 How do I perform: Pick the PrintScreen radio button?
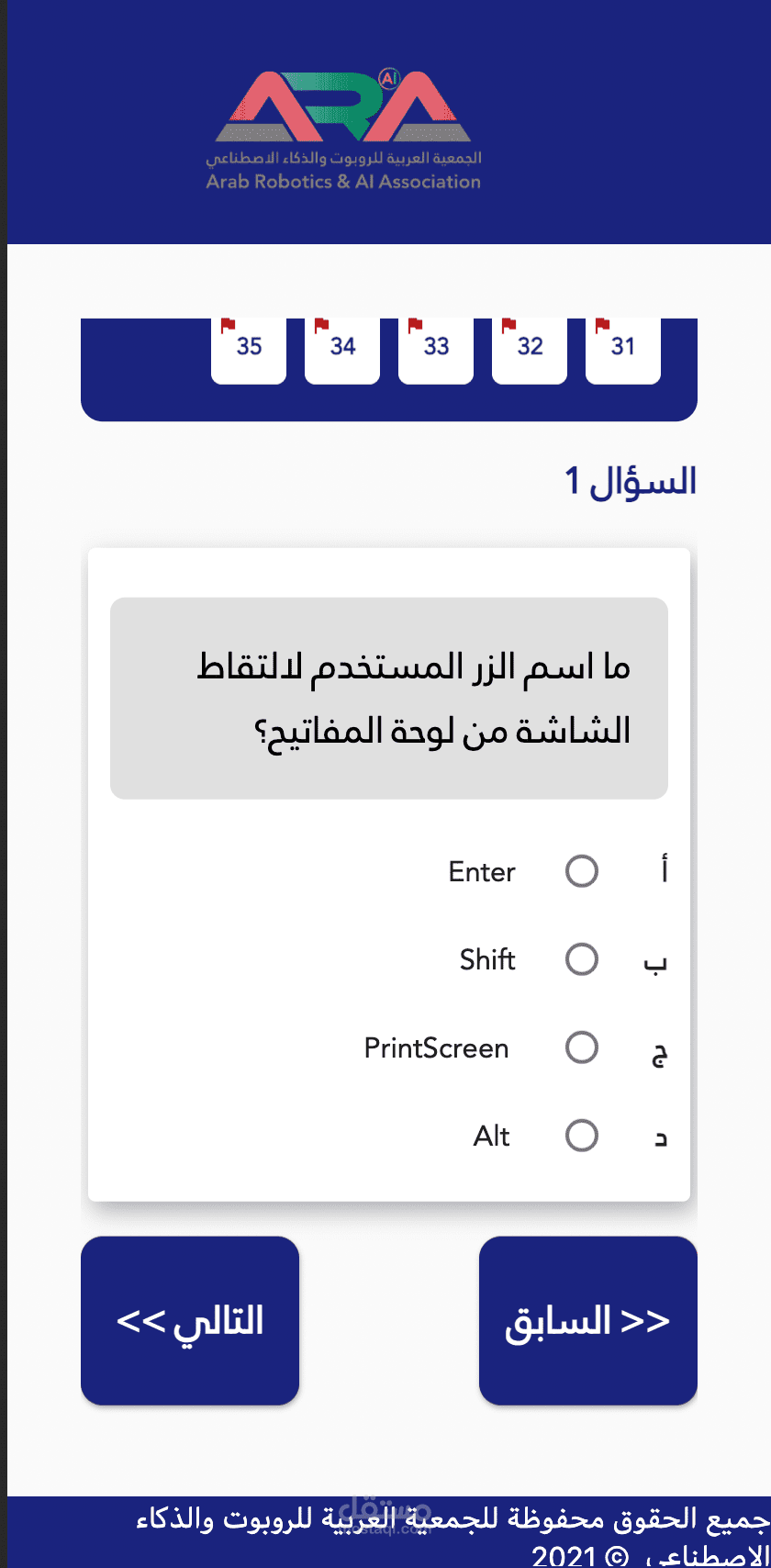[581, 1047]
